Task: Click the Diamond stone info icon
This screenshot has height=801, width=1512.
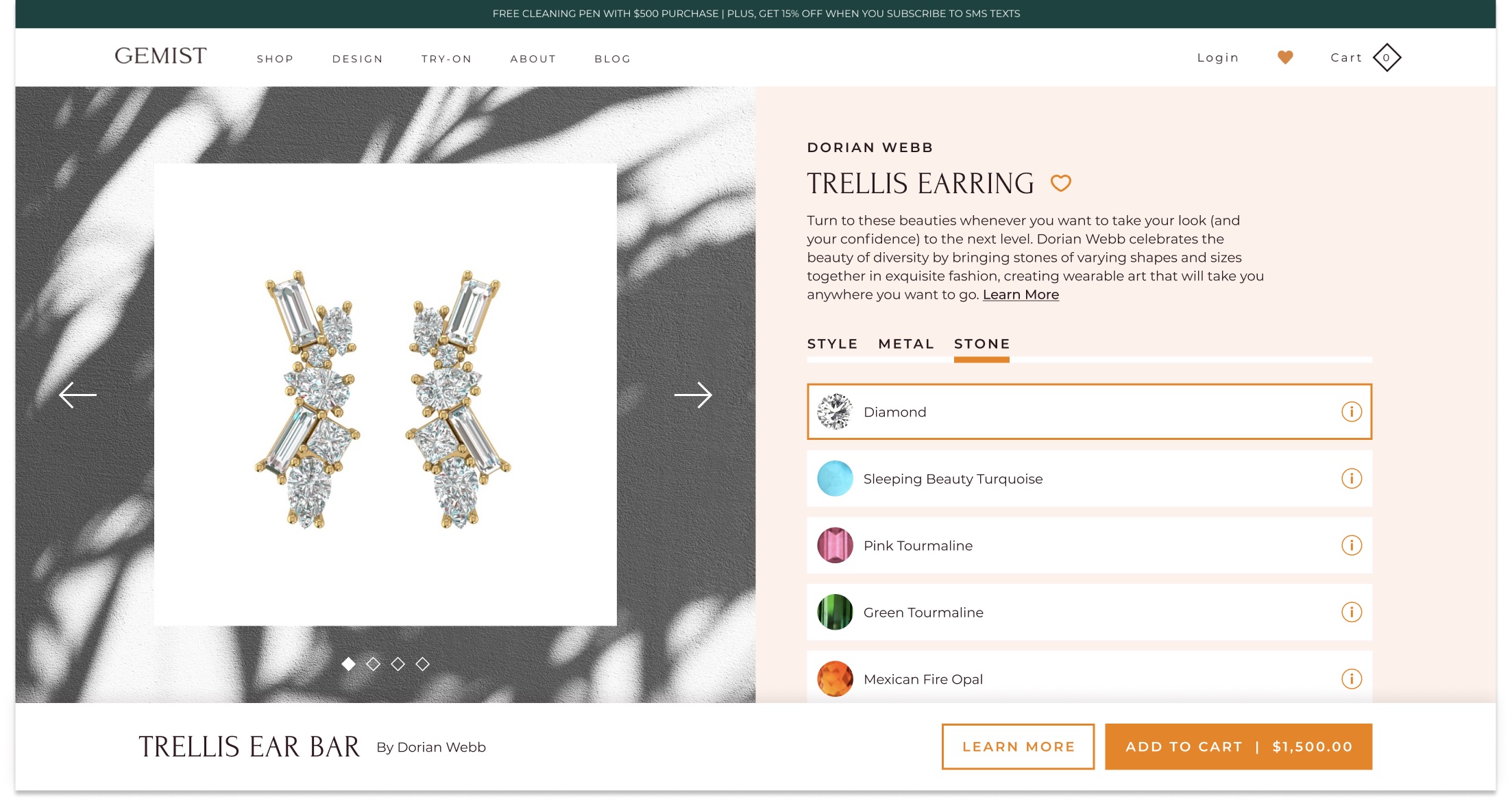Action: (x=1351, y=411)
